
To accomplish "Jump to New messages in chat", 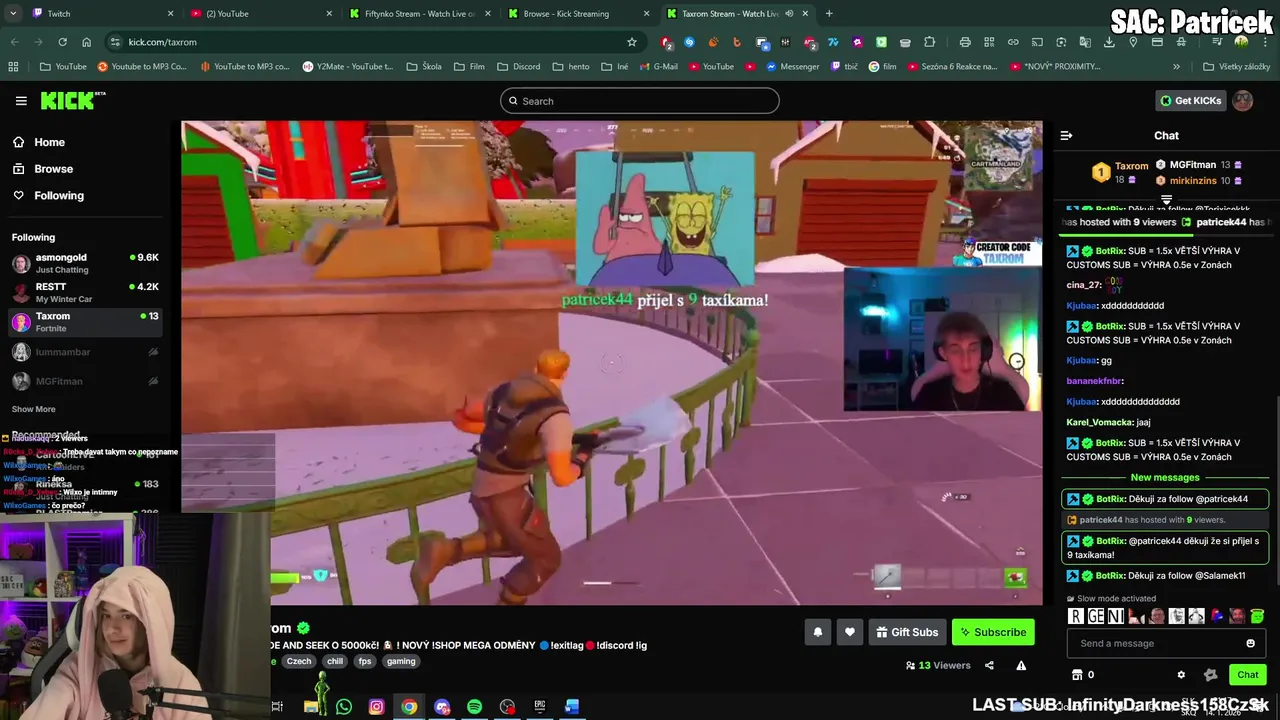I will 1165,478.
